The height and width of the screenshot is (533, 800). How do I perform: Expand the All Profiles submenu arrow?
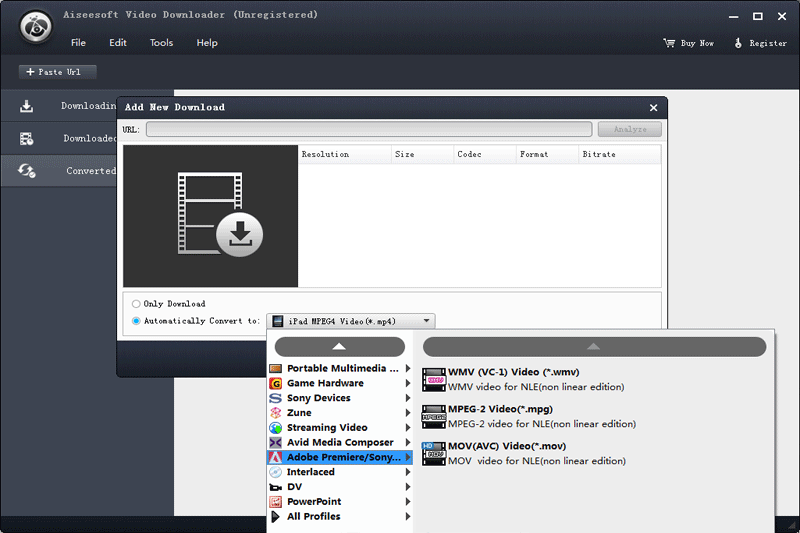click(x=408, y=517)
